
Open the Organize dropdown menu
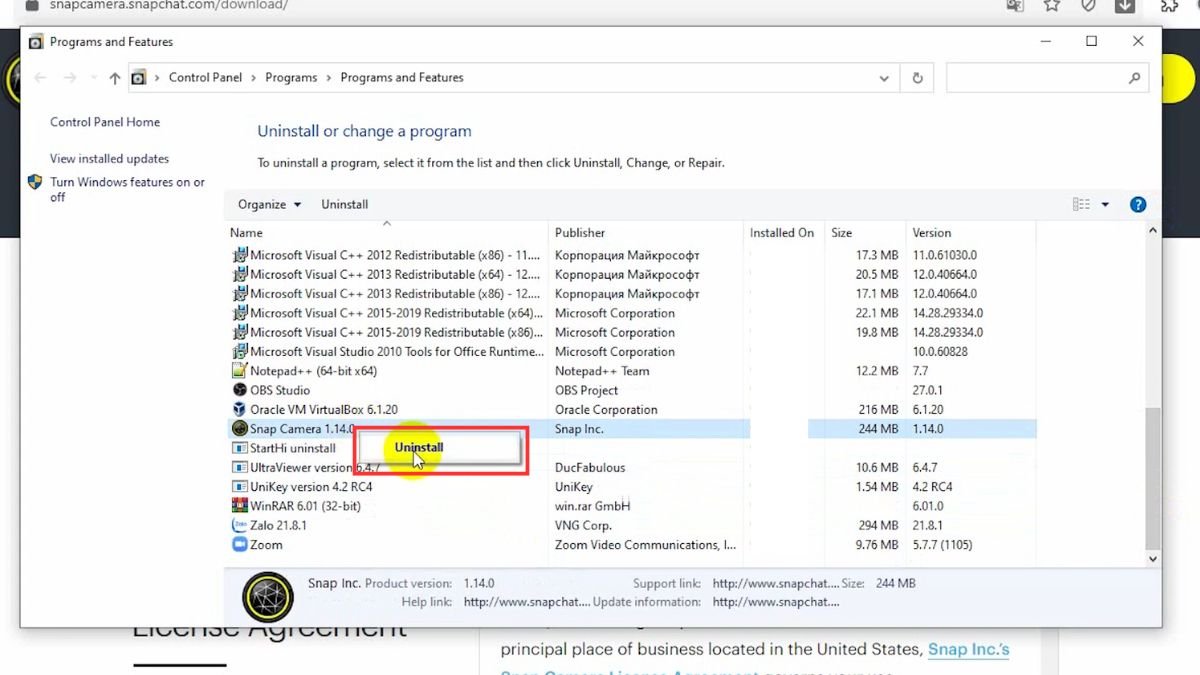click(x=269, y=204)
